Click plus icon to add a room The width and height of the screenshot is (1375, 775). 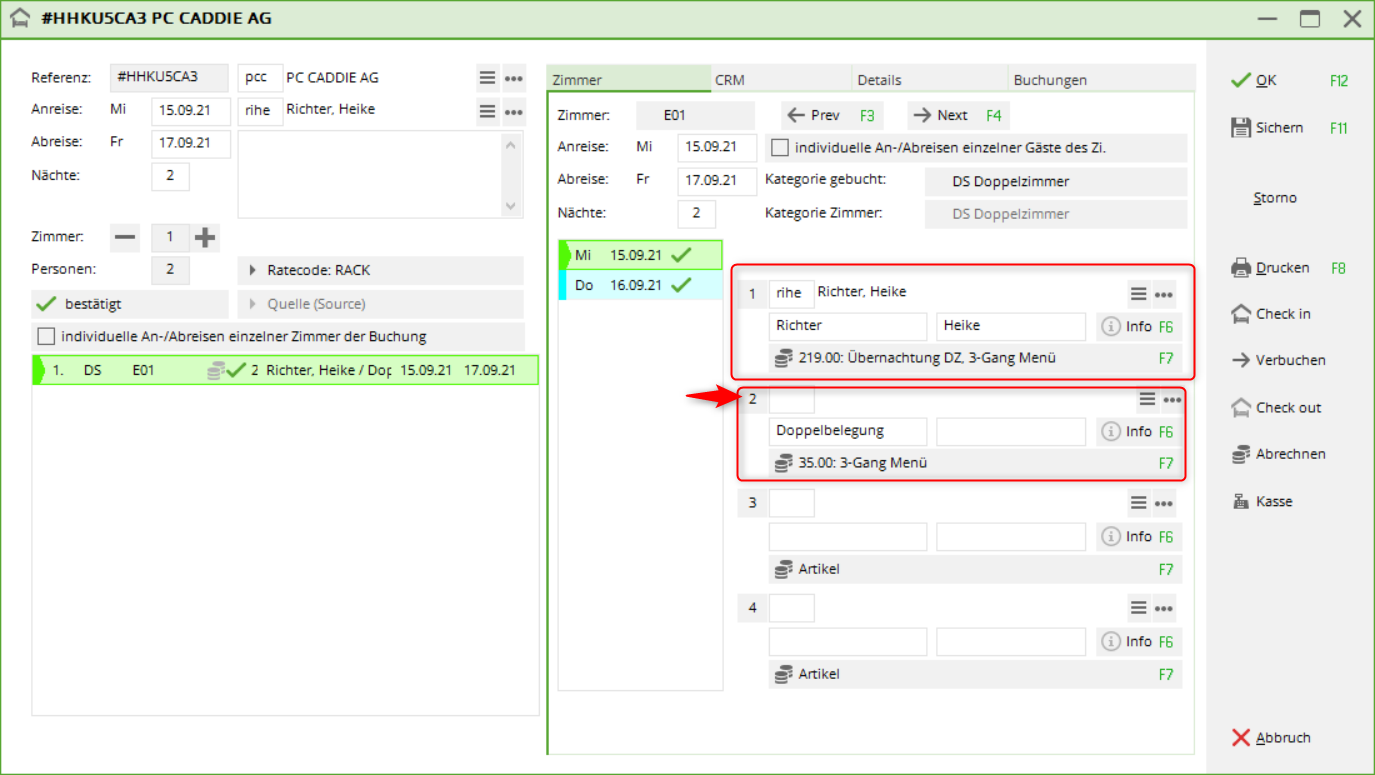tap(205, 238)
